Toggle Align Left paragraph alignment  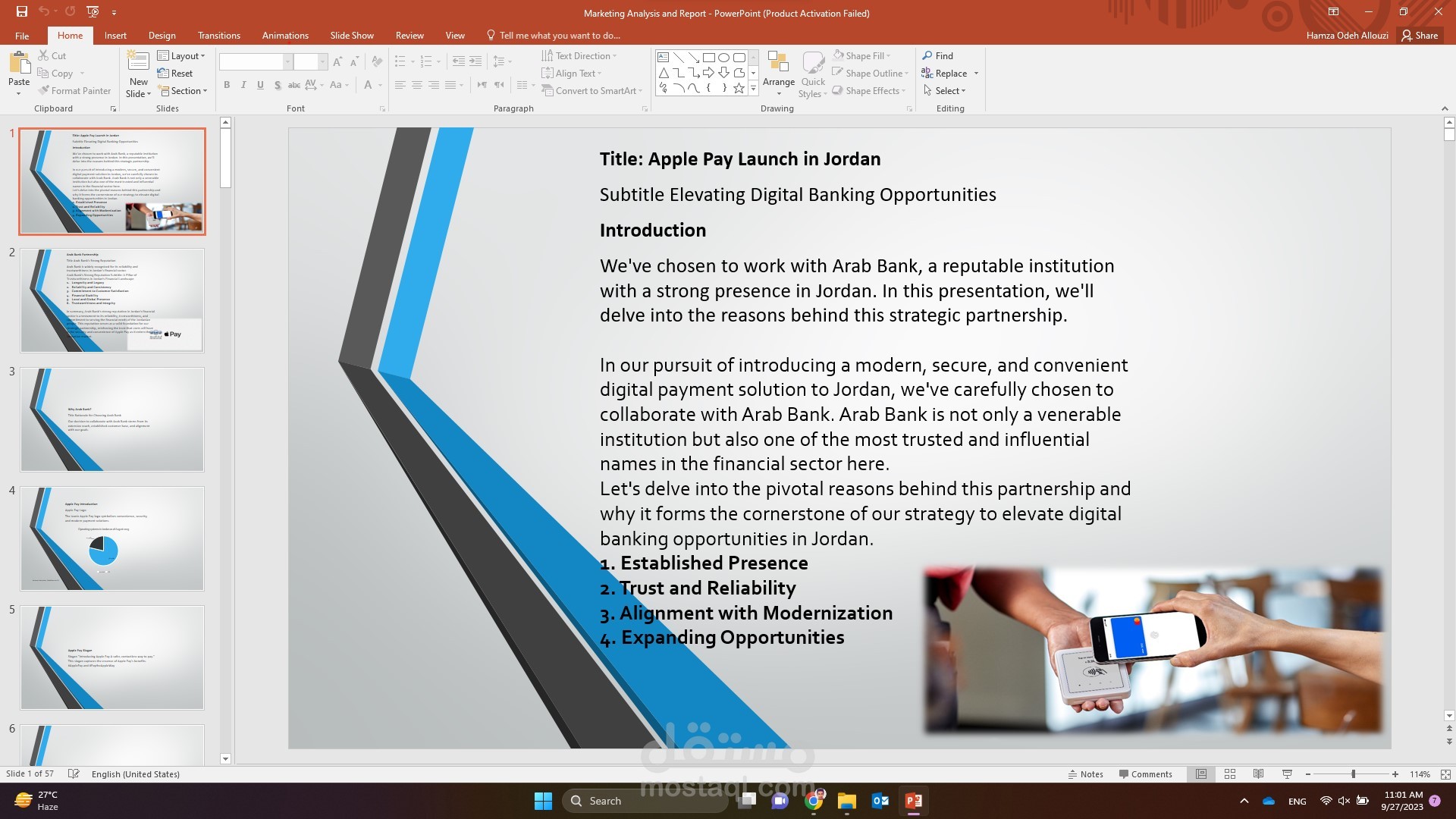400,85
